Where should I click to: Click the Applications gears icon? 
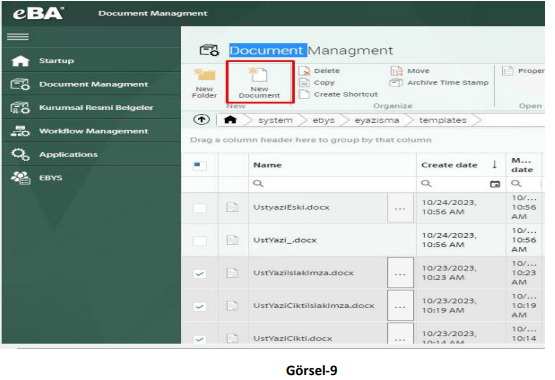pos(20,154)
